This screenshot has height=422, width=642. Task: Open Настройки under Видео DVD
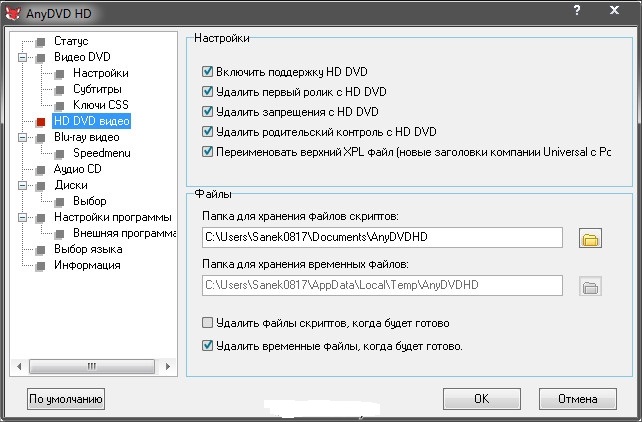pyautogui.click(x=101, y=73)
